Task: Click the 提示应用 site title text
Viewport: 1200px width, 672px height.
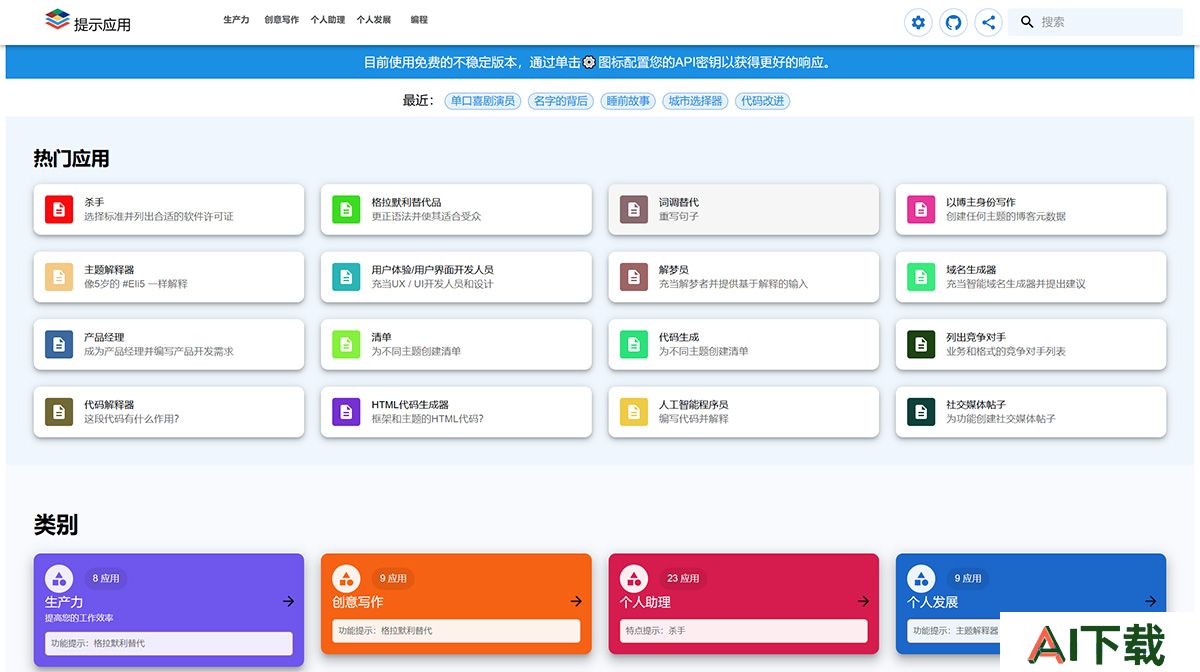Action: tap(102, 24)
